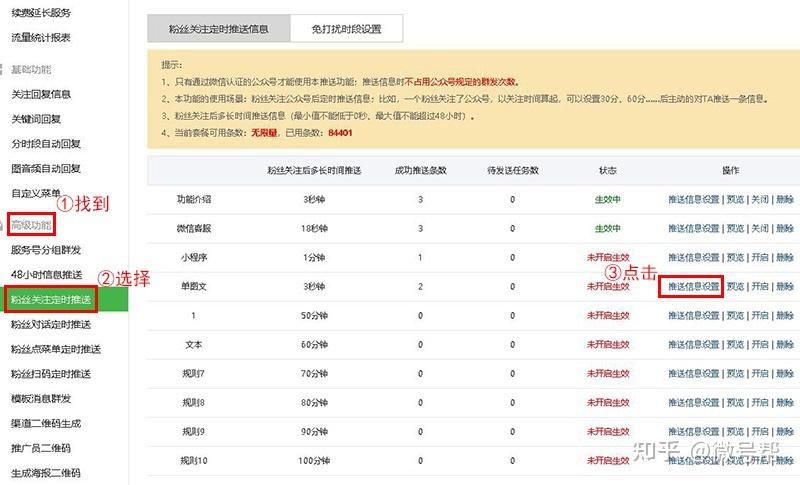Click 关闭 in the 微信客服 row
Screen dimensions: 800x485
[760, 228]
